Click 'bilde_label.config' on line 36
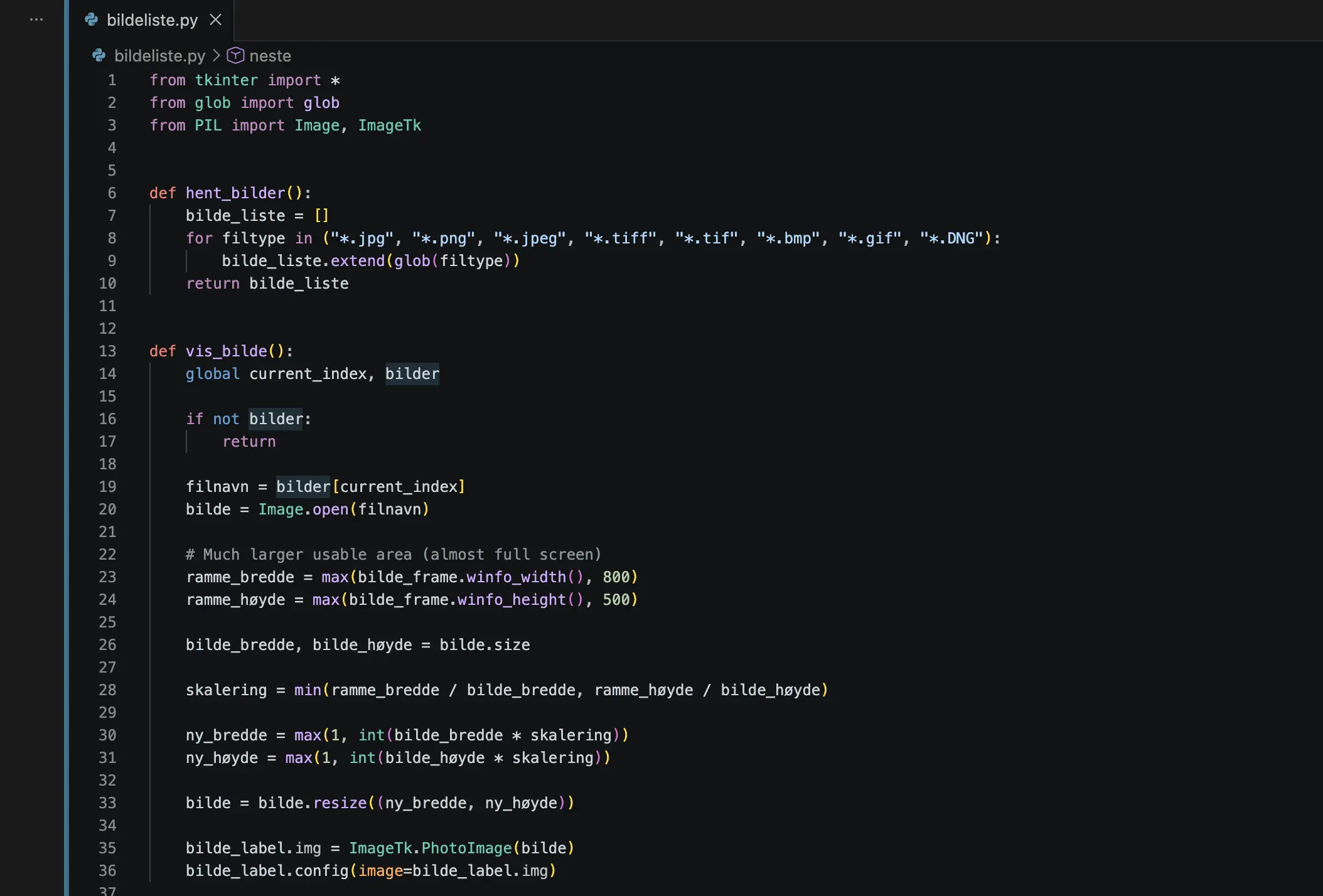The width and height of the screenshot is (1323, 896). pyautogui.click(x=267, y=871)
